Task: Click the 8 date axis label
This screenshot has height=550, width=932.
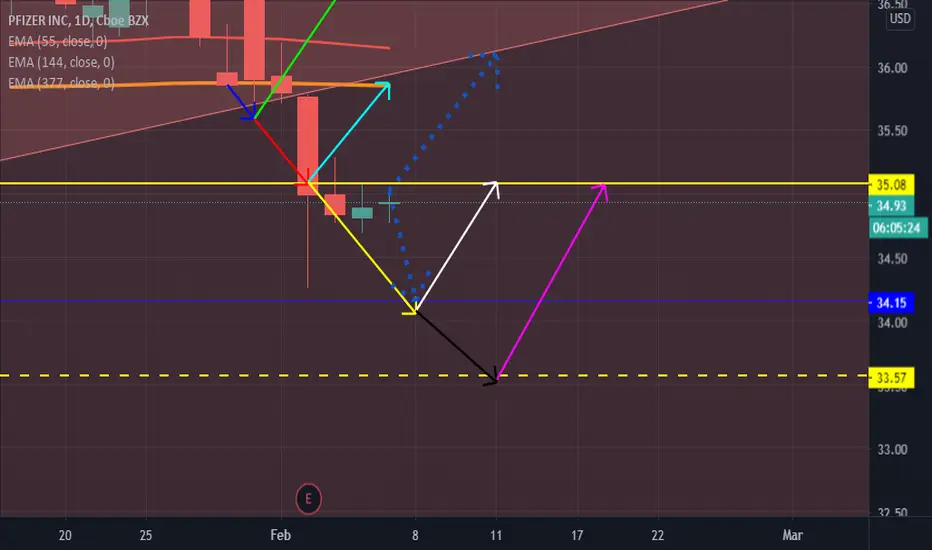Action: click(x=415, y=535)
